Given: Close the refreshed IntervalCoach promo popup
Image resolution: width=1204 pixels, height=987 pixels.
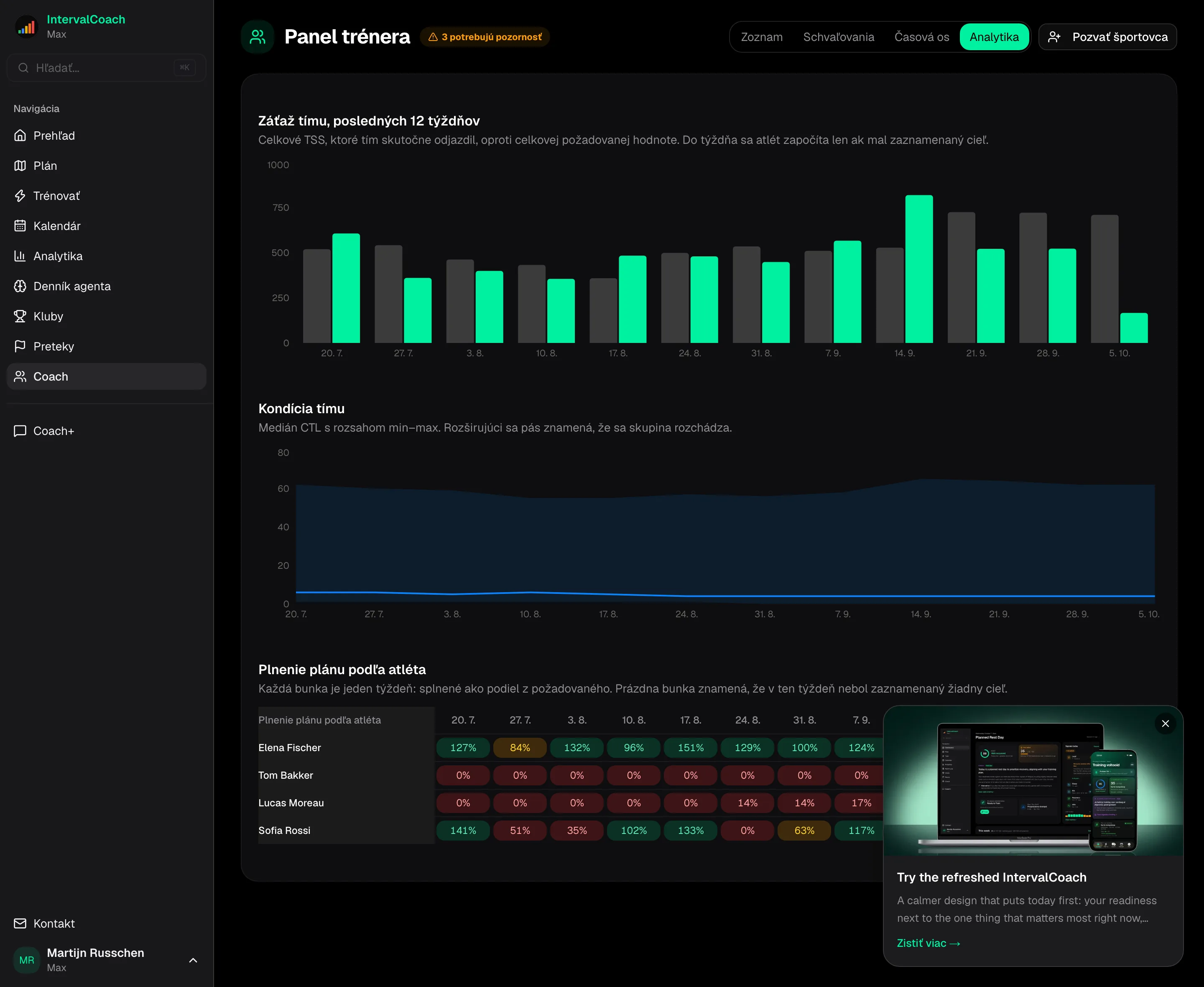Looking at the screenshot, I should click(1166, 724).
